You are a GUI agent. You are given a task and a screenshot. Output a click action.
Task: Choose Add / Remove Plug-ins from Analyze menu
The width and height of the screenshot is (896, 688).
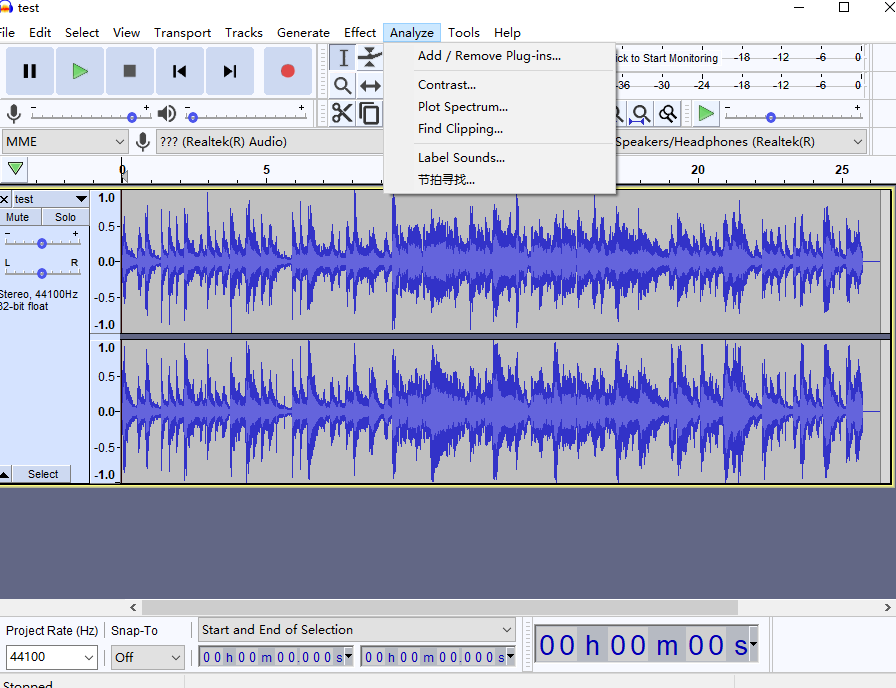pos(499,56)
